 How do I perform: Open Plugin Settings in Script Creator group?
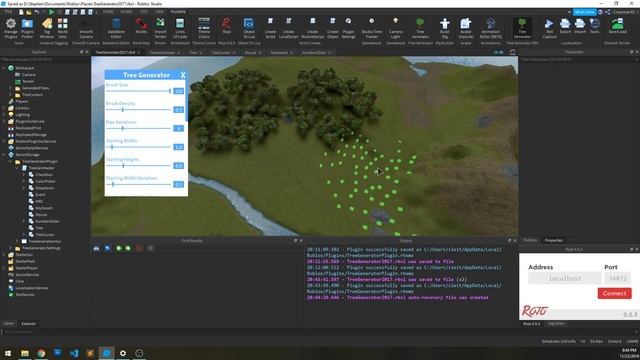pyautogui.click(x=348, y=28)
